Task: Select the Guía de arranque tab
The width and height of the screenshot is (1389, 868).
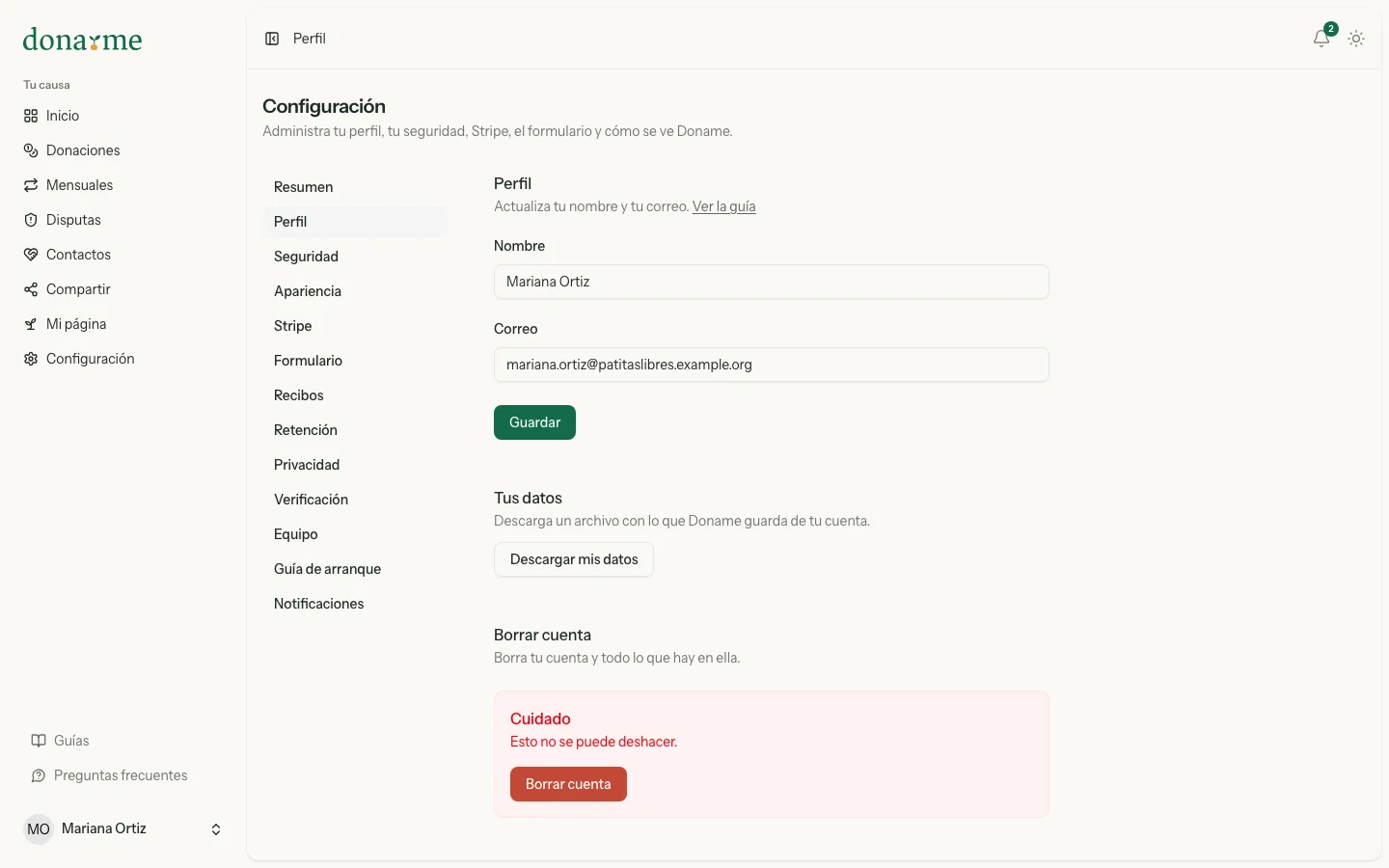Action: coord(355,569)
